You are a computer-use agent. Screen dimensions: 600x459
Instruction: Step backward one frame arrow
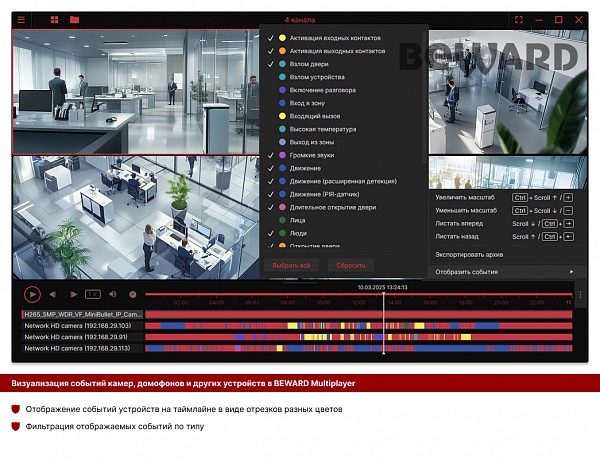click(52, 294)
